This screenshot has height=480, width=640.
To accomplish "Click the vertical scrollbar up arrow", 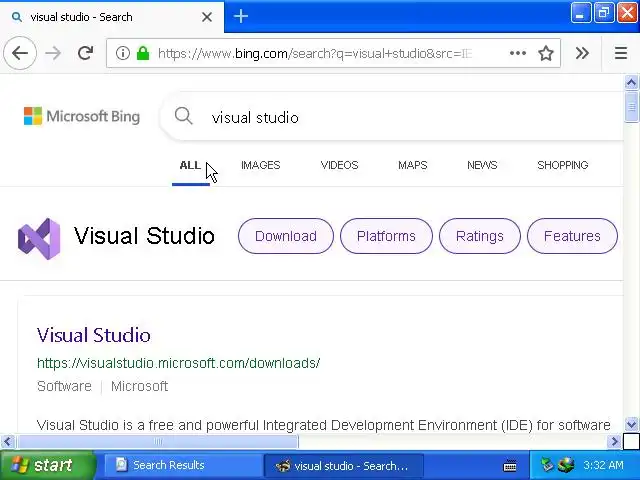I will (631, 83).
